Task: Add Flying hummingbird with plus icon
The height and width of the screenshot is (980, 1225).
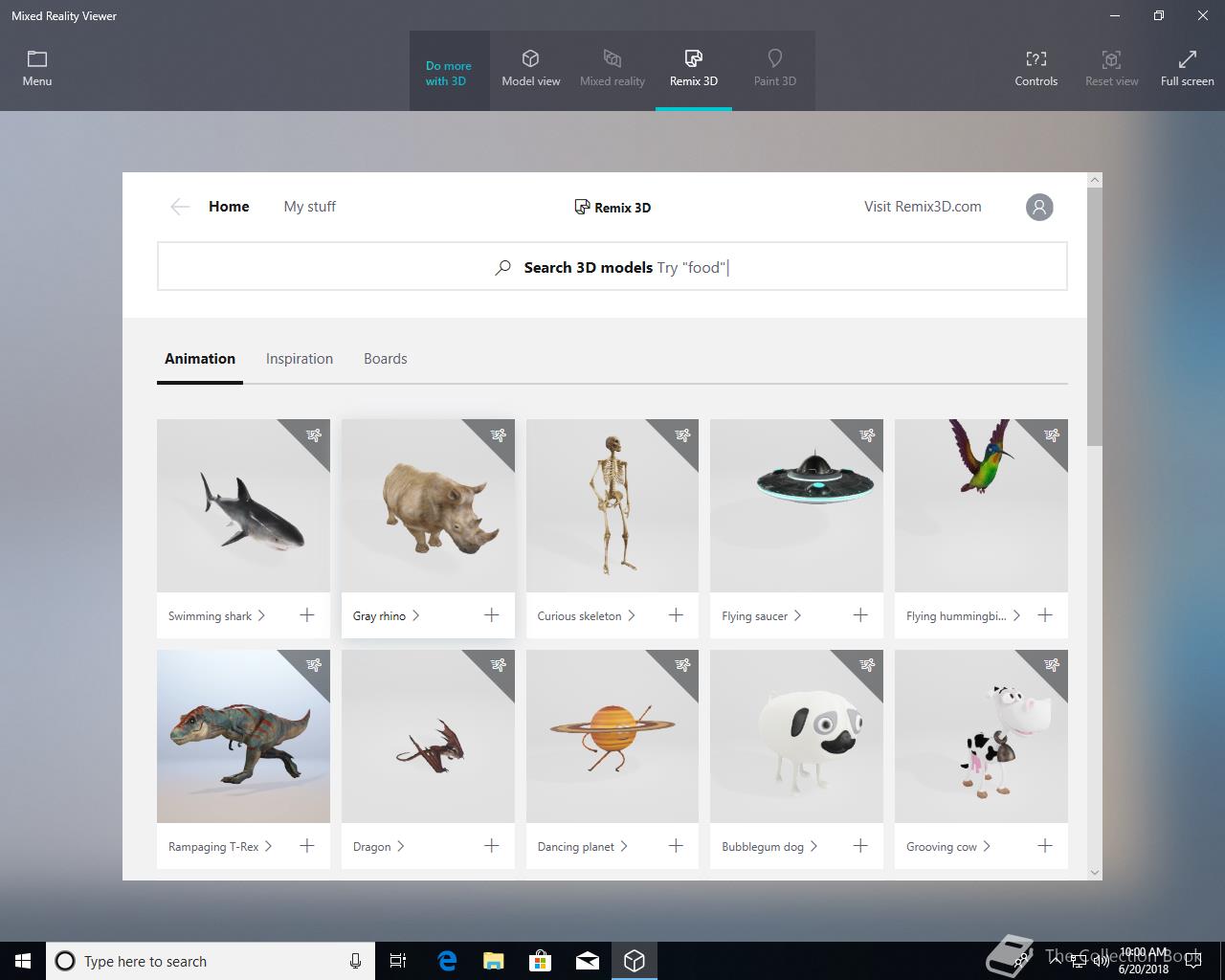Action: (x=1045, y=615)
